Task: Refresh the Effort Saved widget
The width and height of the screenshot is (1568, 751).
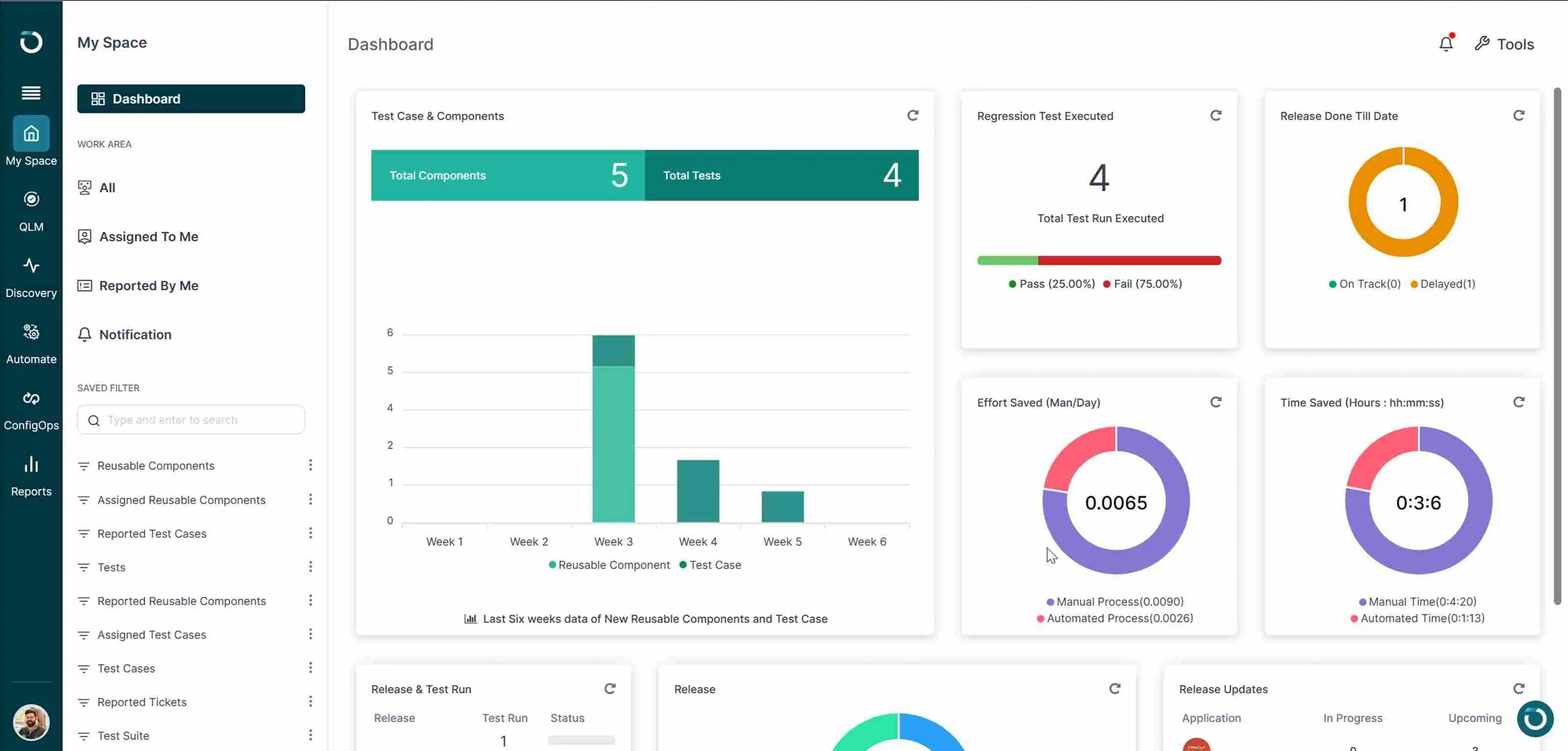Action: [x=1216, y=402]
